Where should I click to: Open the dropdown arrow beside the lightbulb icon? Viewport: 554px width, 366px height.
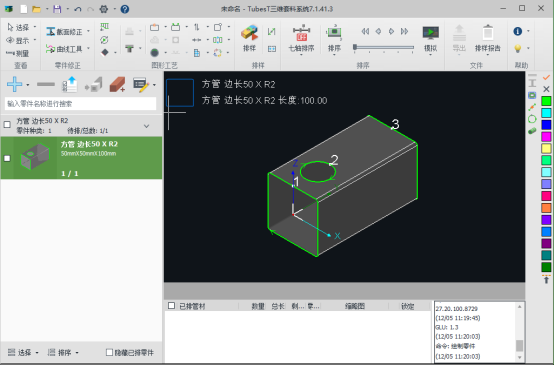(528, 48)
